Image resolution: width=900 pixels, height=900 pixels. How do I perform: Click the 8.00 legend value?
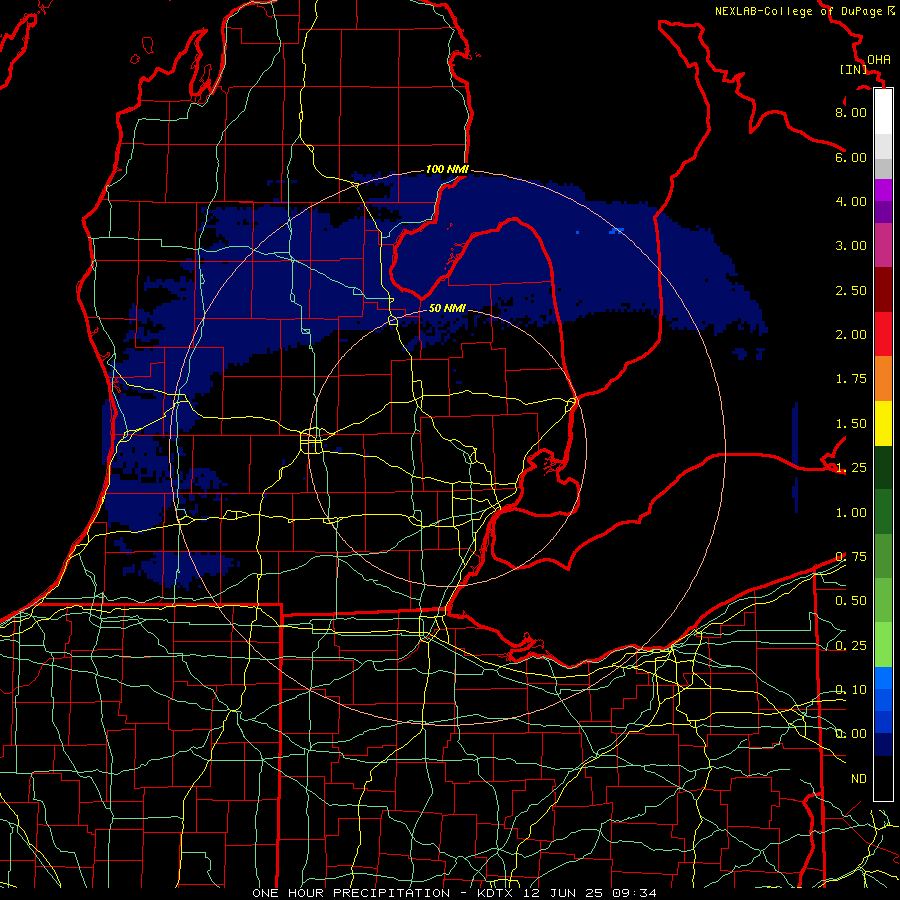coord(851,112)
